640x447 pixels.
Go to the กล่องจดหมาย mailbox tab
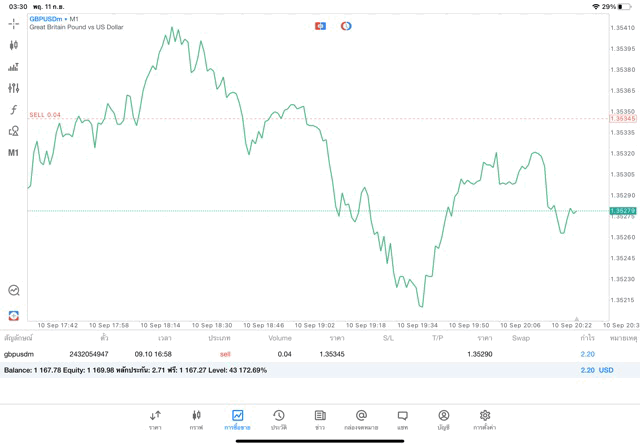[x=361, y=419]
